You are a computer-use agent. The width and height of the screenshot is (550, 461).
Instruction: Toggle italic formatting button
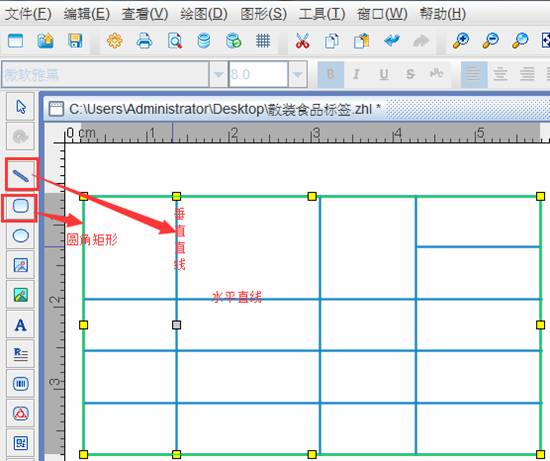click(x=357, y=74)
